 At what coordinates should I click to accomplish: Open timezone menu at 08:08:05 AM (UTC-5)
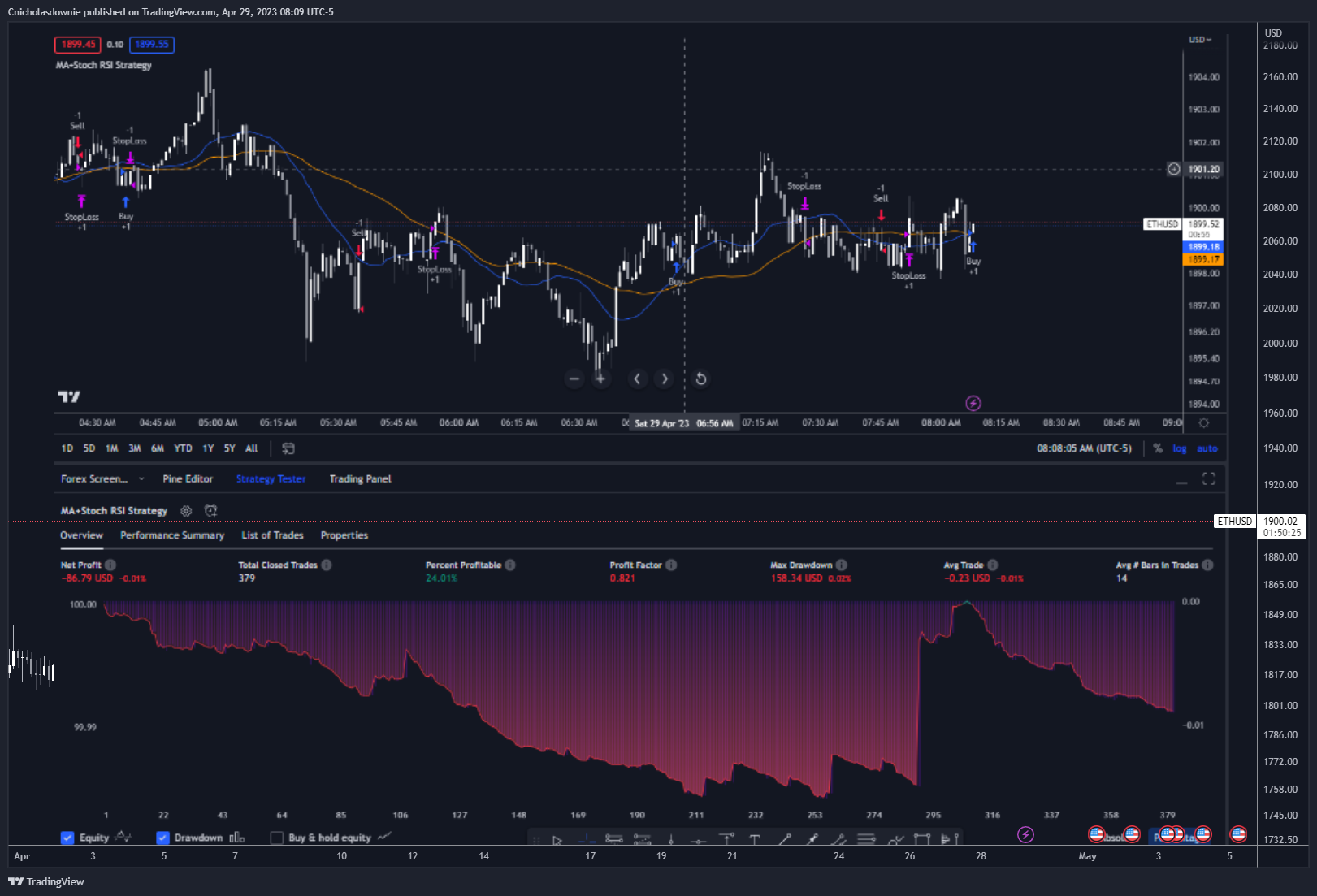click(1084, 448)
